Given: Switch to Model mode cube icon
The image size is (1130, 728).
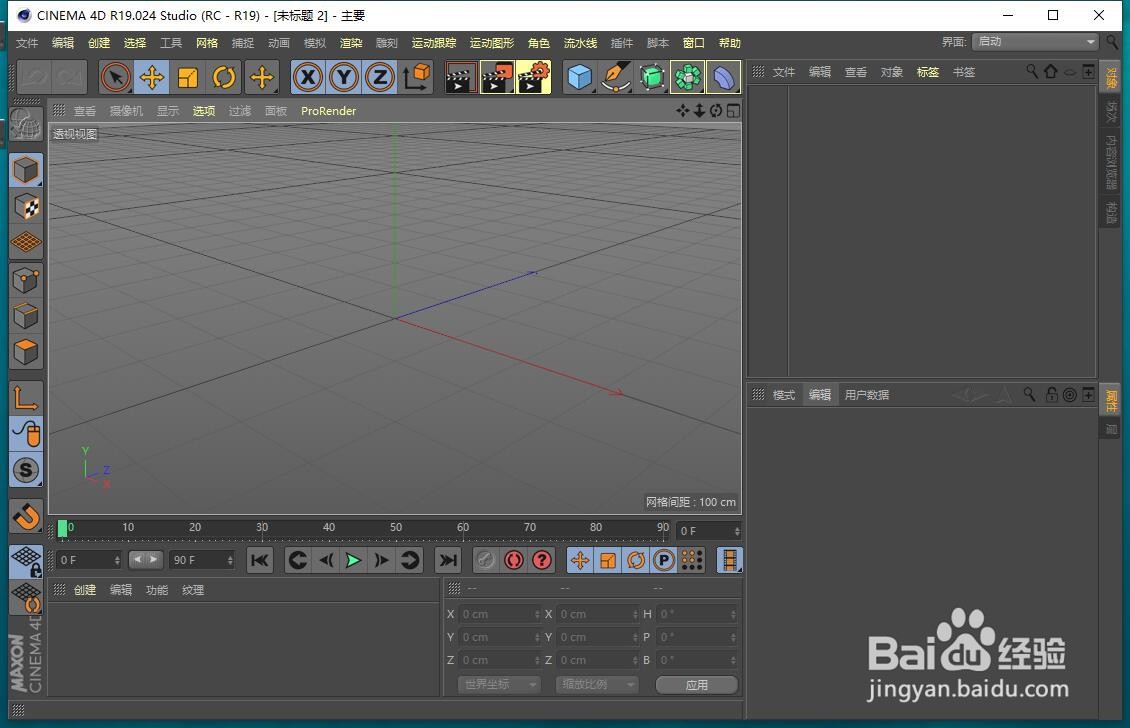Looking at the screenshot, I should [x=26, y=171].
